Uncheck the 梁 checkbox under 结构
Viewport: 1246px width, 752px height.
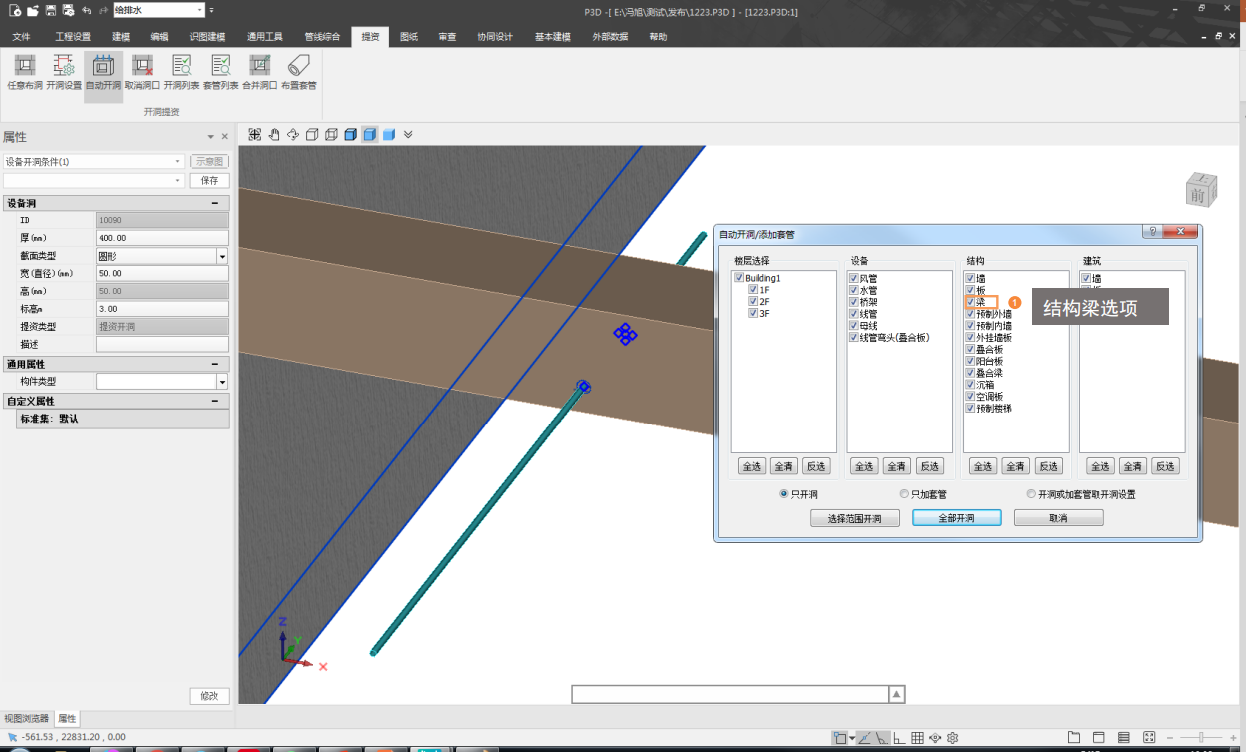tap(970, 302)
